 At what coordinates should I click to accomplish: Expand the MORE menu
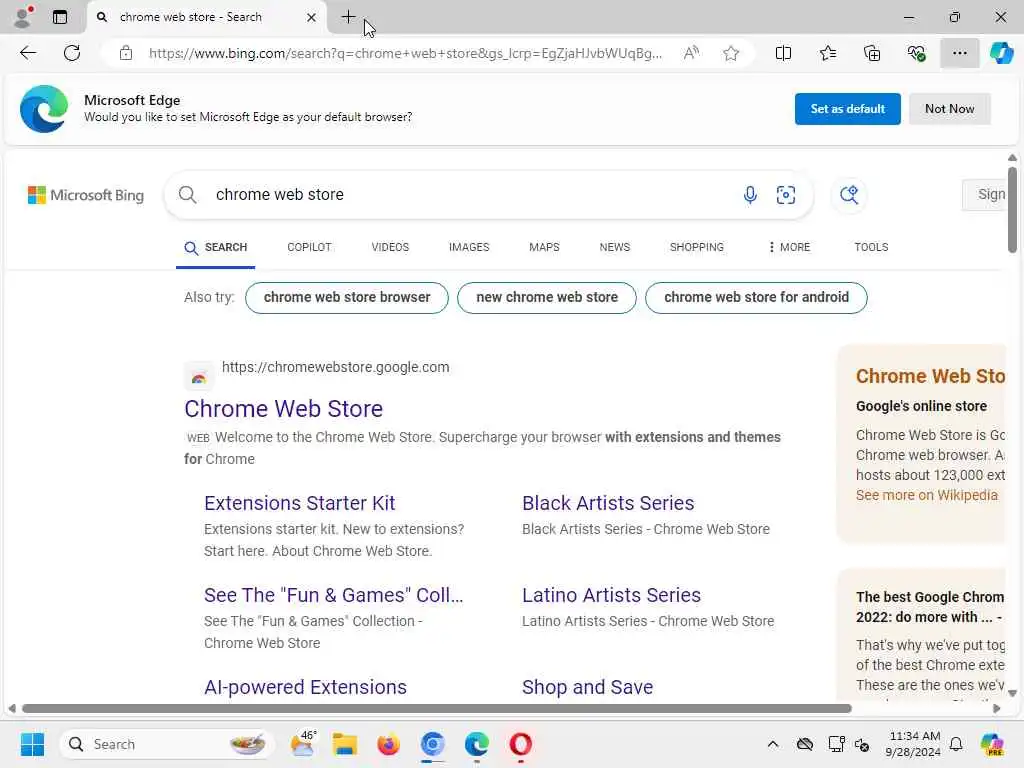[x=789, y=248]
